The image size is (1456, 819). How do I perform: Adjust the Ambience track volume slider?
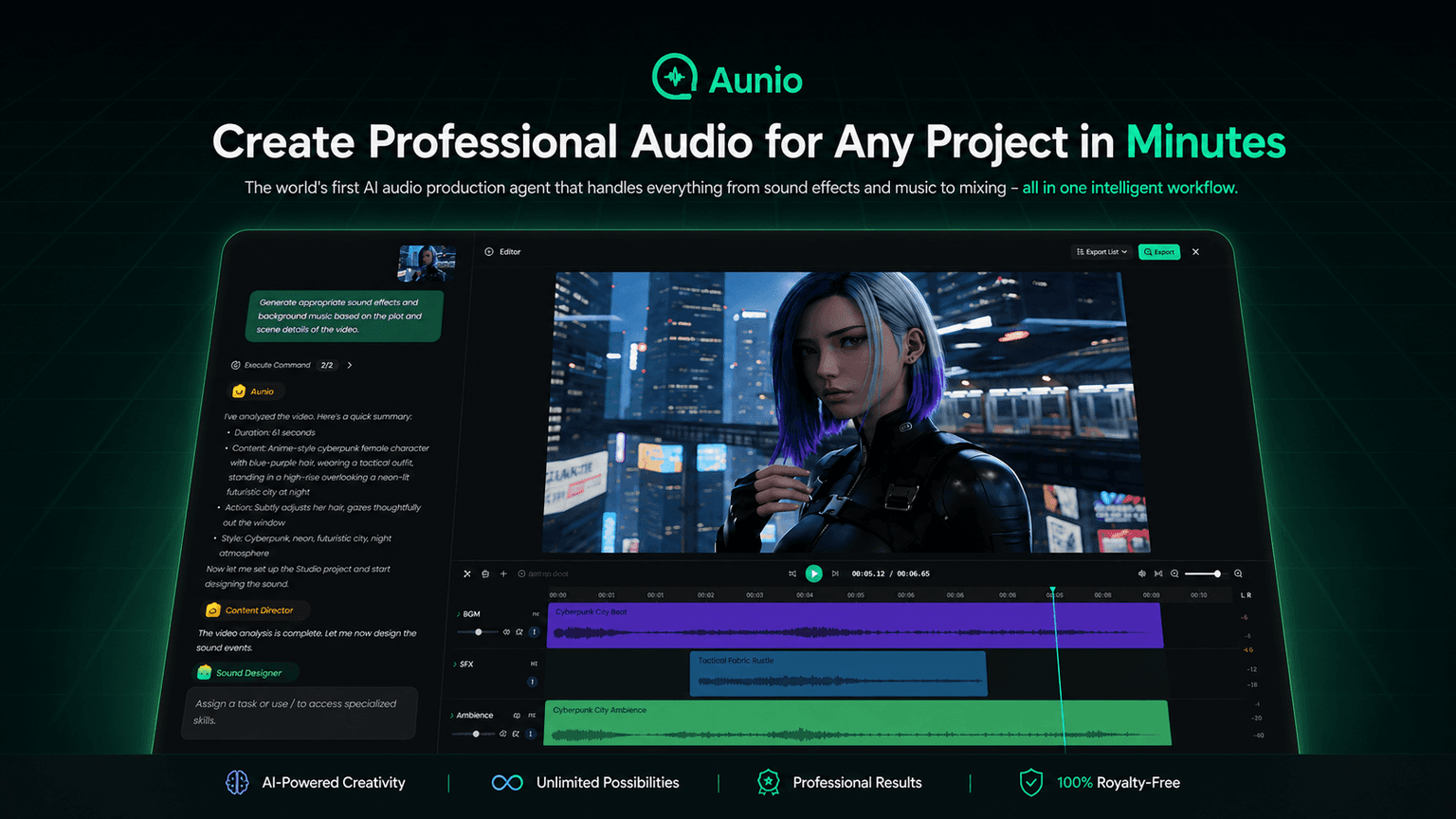pyautogui.click(x=473, y=734)
